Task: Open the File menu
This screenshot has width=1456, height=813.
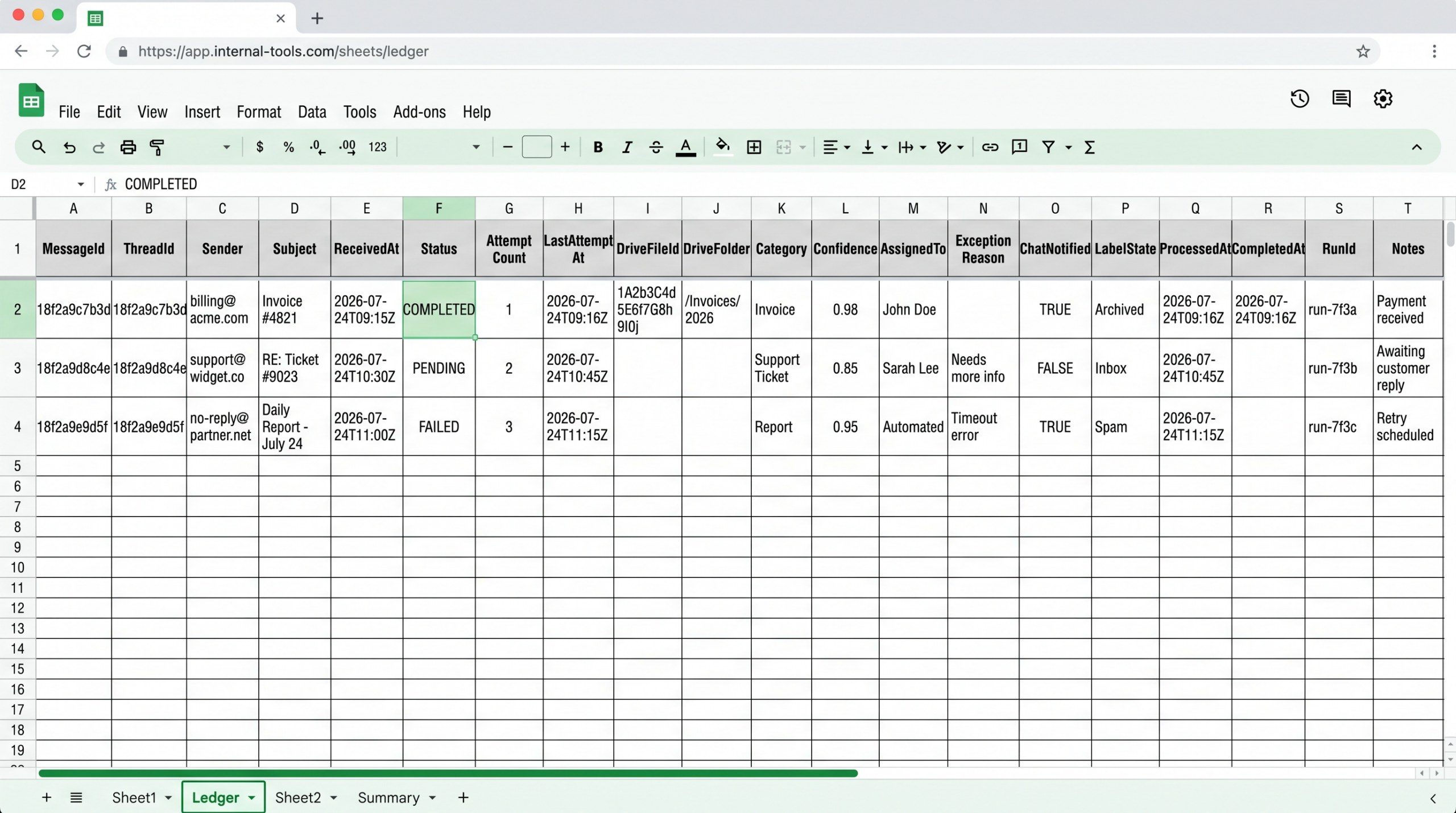Action: (x=69, y=112)
